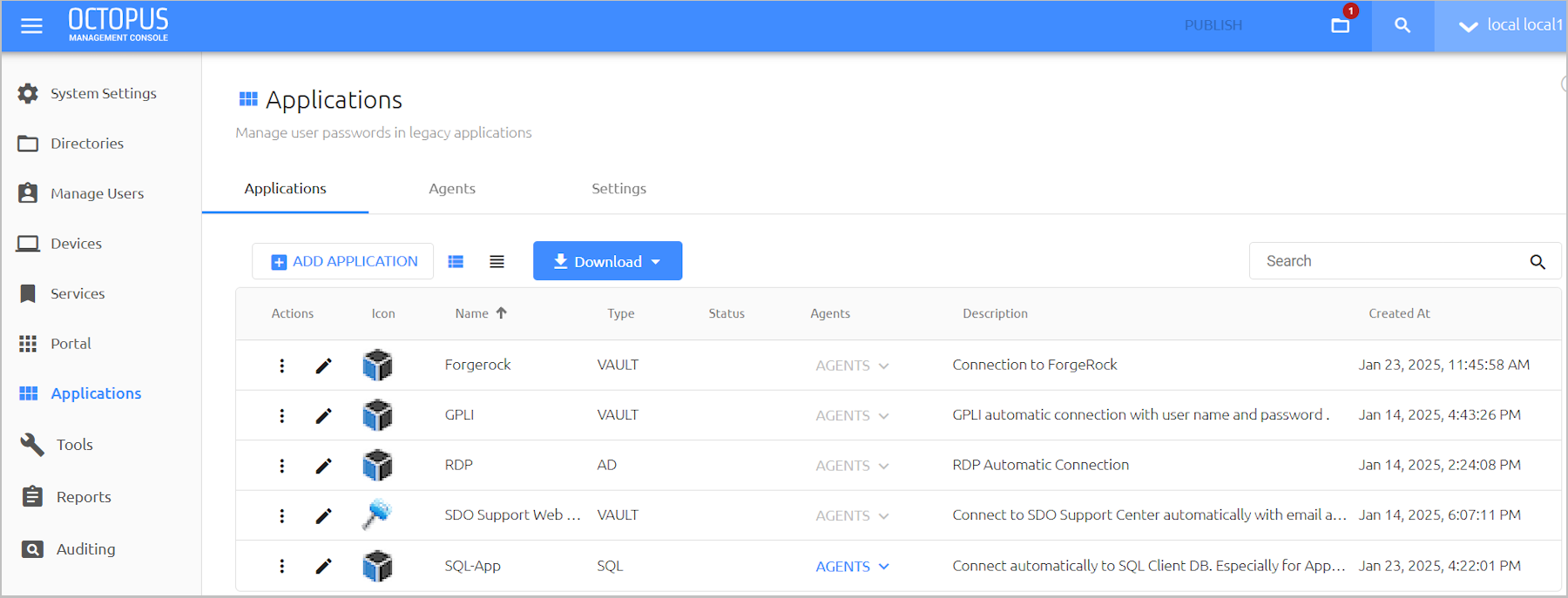Click the Auditing magnifier icon
This screenshot has height=598, width=1568.
(x=32, y=549)
